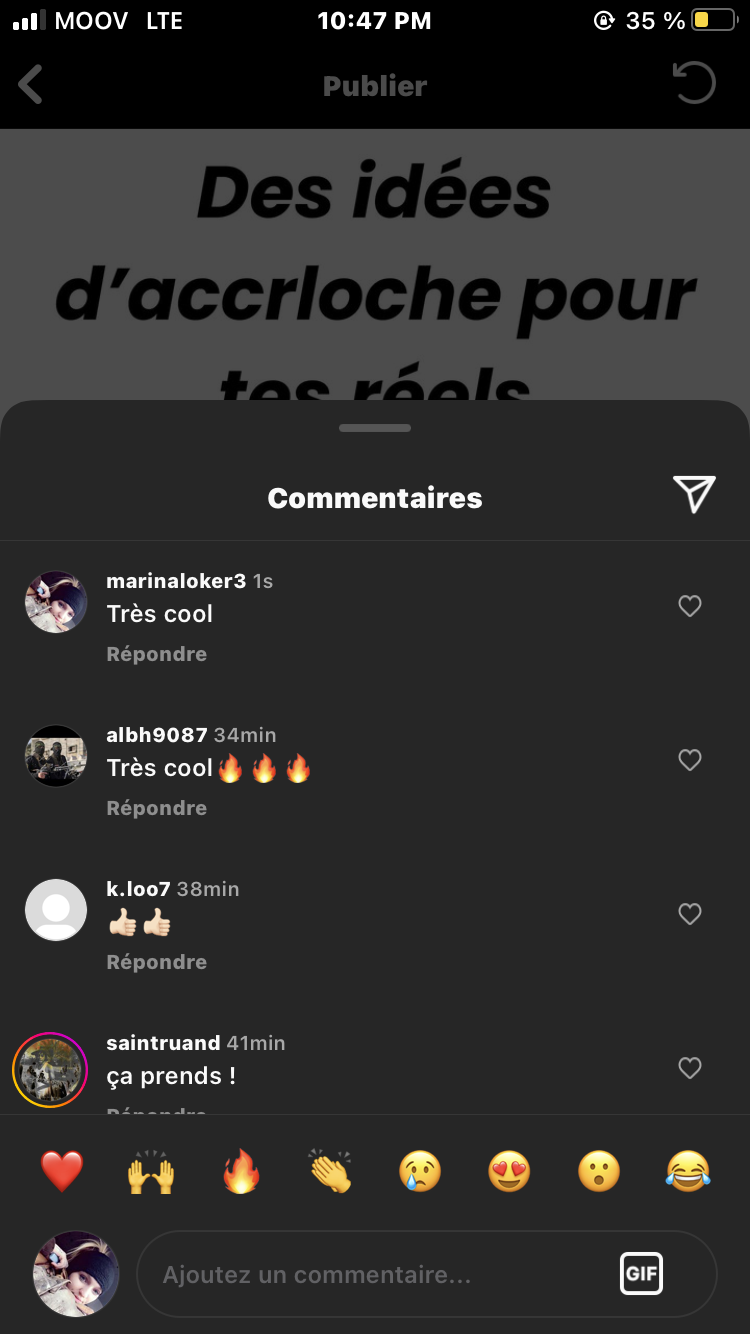The image size is (750, 1334).
Task: Reply to albh9087's comment
Action: 157,808
